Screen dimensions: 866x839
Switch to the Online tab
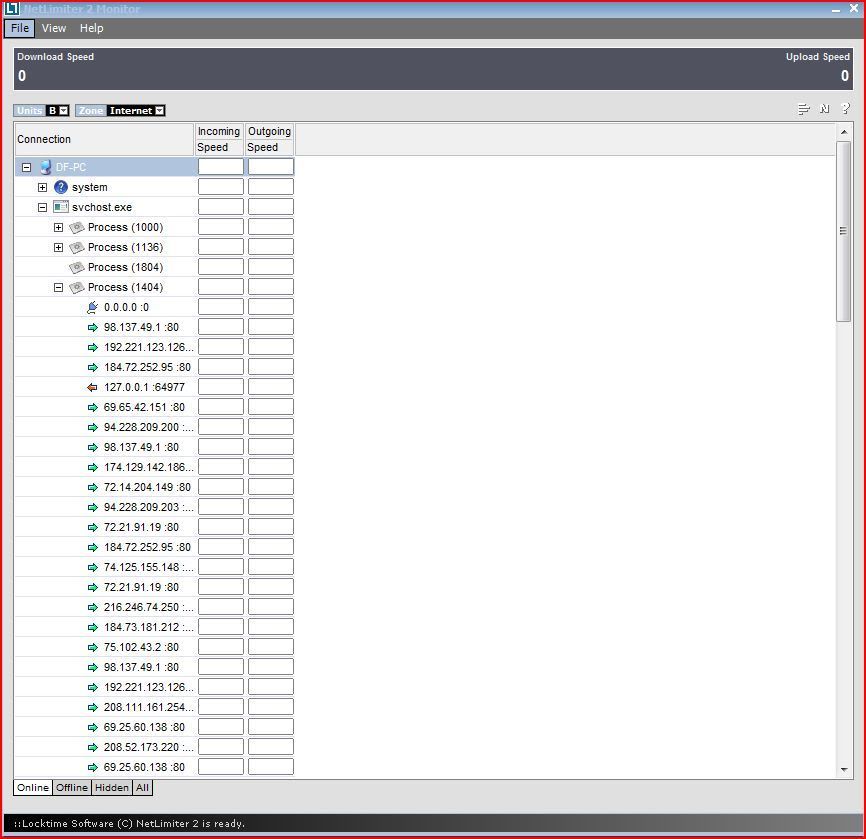(x=33, y=787)
